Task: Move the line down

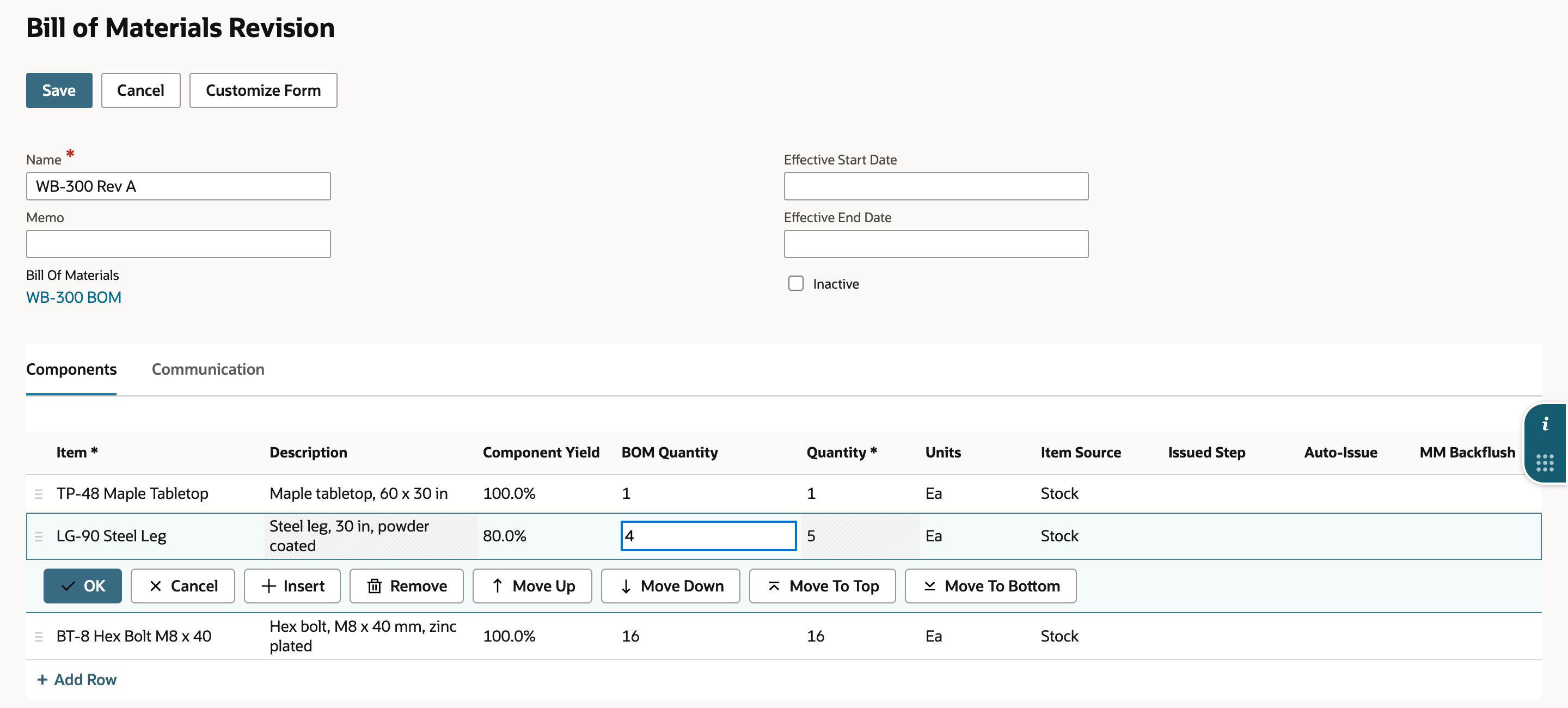Action: [x=671, y=585]
